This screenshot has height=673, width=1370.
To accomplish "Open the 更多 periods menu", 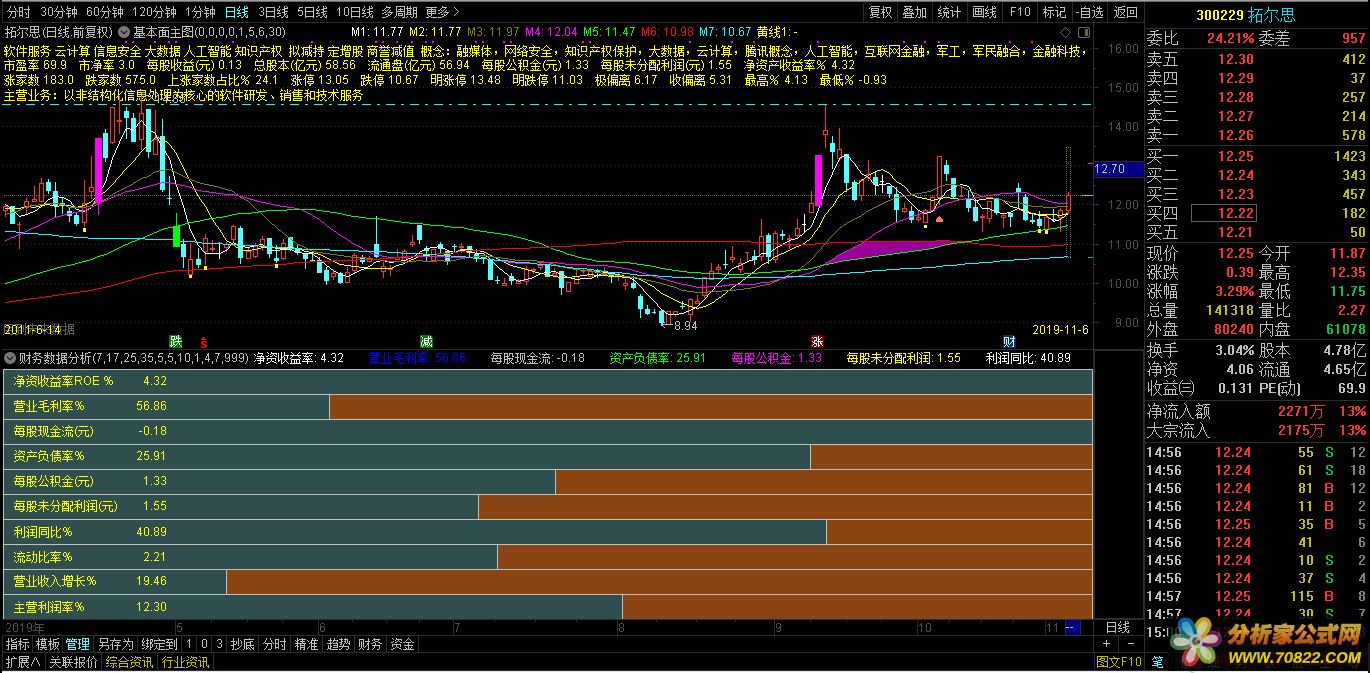I will [x=443, y=12].
